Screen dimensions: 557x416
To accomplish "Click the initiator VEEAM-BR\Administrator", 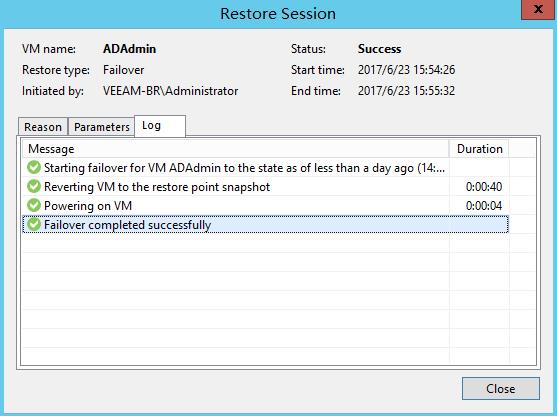I will [x=171, y=91].
